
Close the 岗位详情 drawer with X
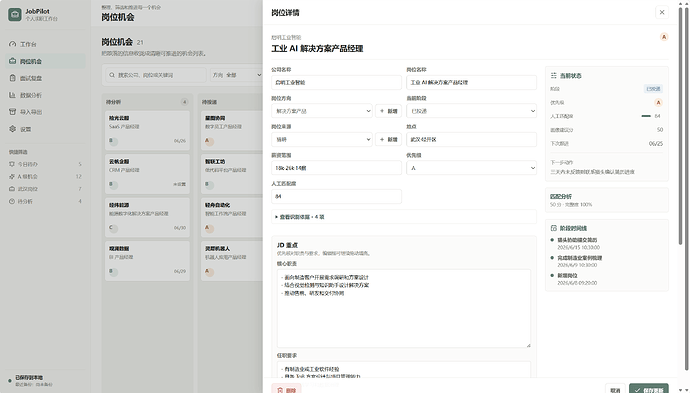click(x=662, y=12)
